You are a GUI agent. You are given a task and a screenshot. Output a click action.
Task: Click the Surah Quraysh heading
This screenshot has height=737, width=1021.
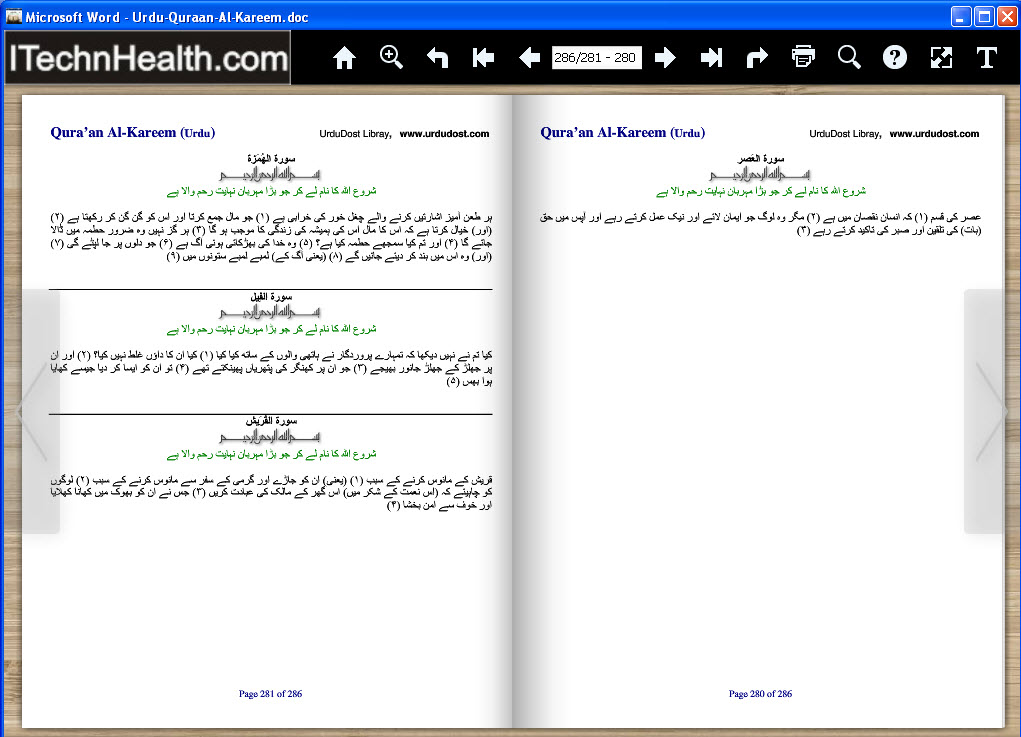pos(271,421)
